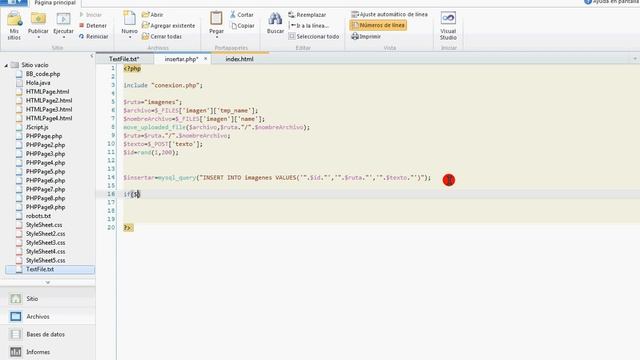
Task: Select the Página principal ribbon tab
Action: click(x=55, y=3)
